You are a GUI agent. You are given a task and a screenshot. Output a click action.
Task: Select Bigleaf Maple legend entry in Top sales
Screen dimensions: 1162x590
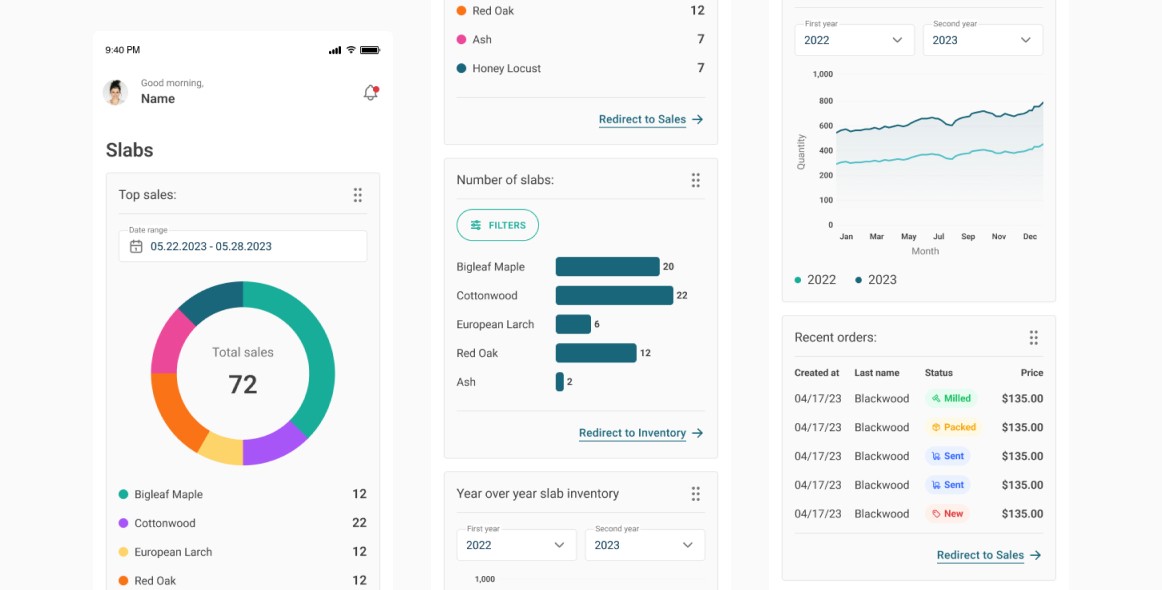click(243, 494)
